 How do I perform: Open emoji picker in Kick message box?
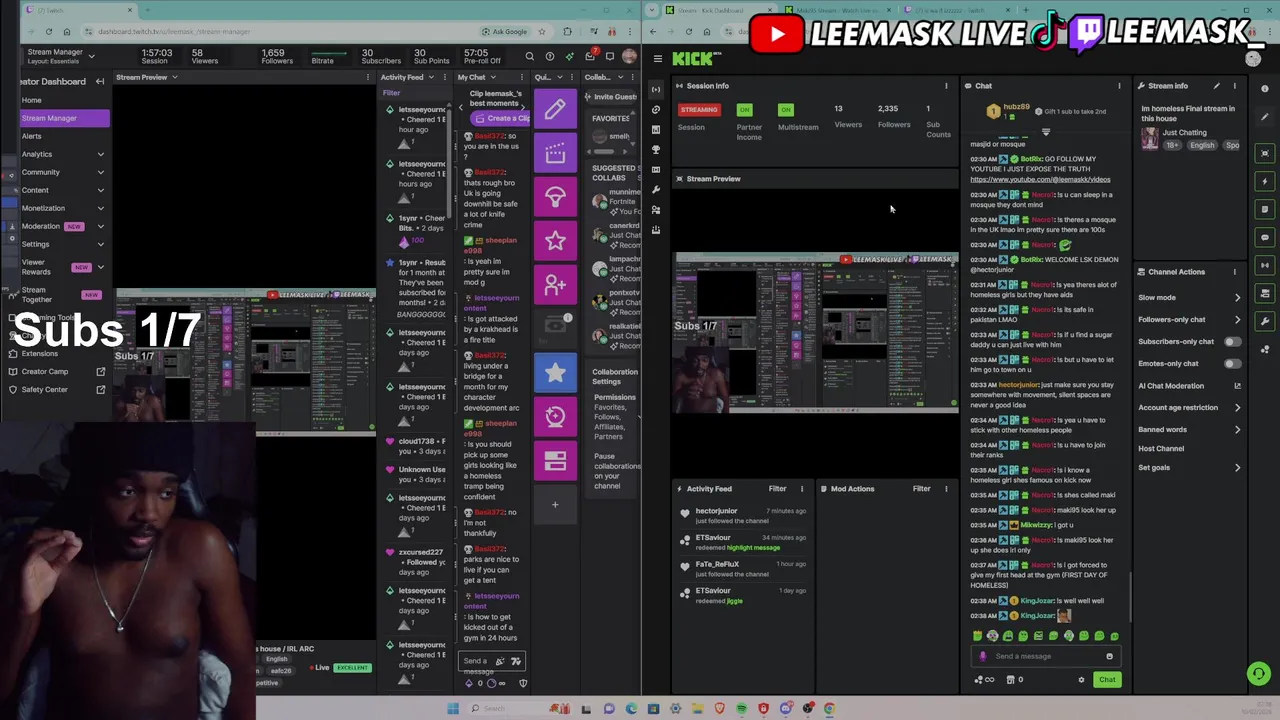pyautogui.click(x=1109, y=656)
